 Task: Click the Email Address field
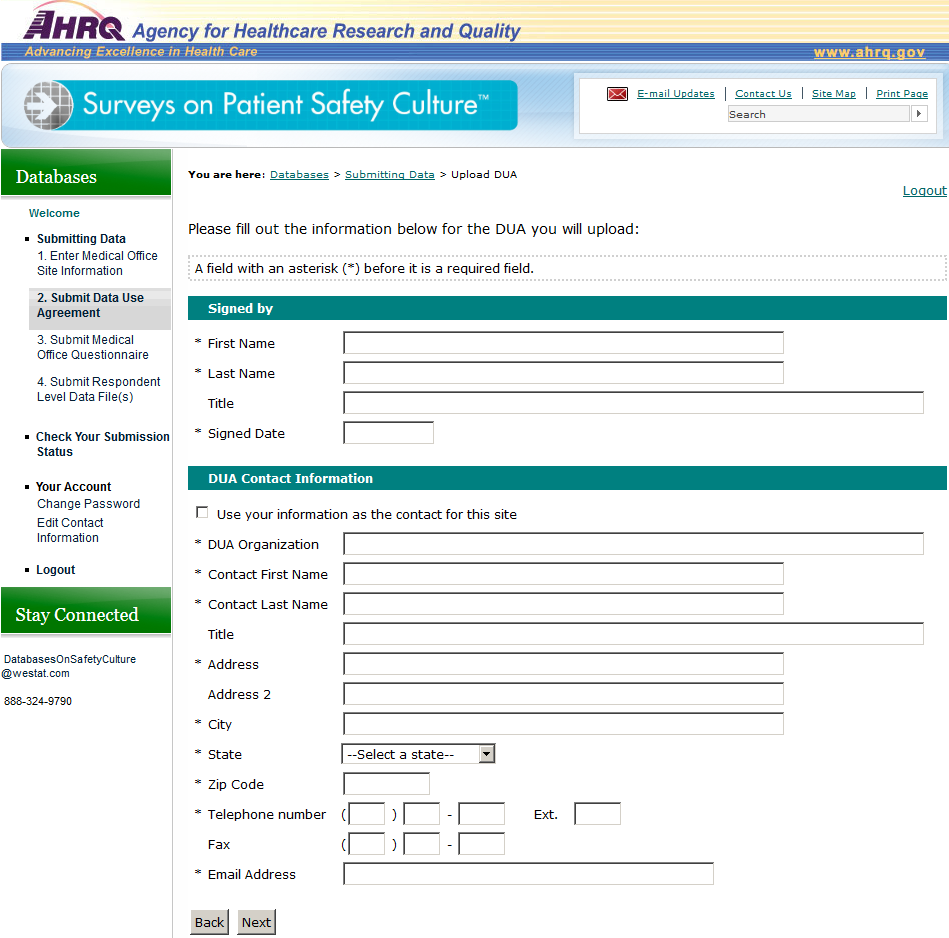pos(528,874)
